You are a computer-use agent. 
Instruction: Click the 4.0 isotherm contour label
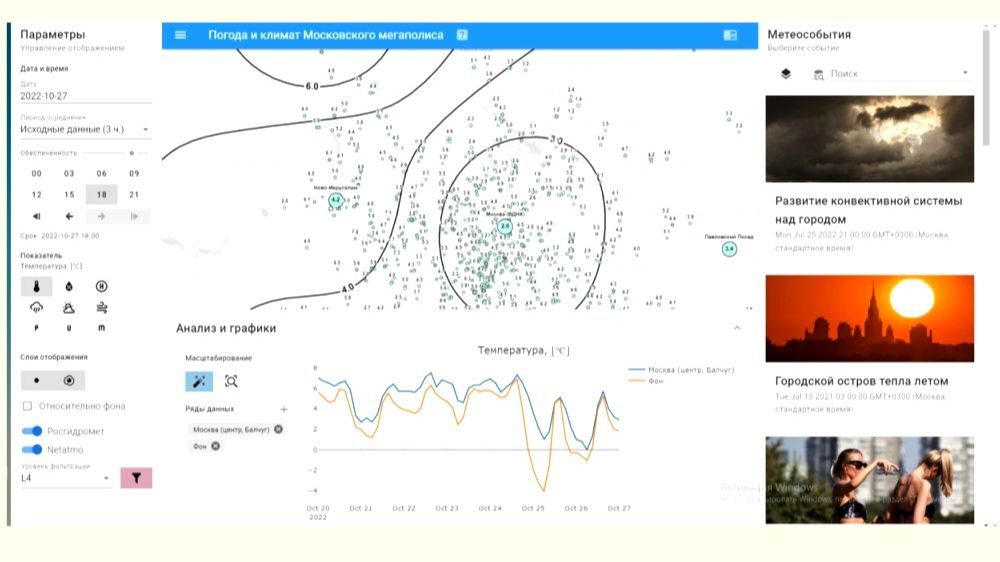(x=348, y=288)
